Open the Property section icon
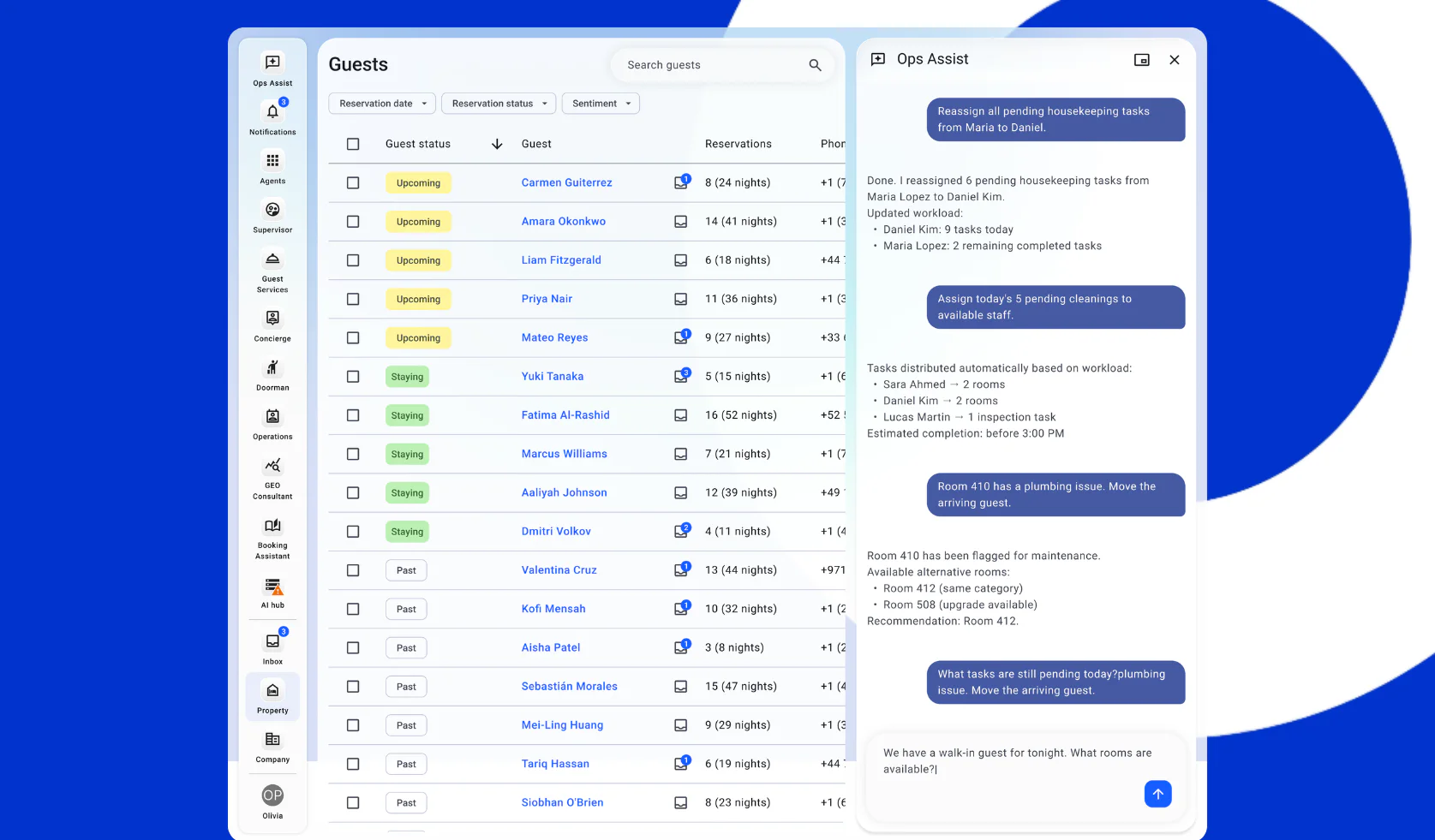The height and width of the screenshot is (840, 1435). (272, 690)
